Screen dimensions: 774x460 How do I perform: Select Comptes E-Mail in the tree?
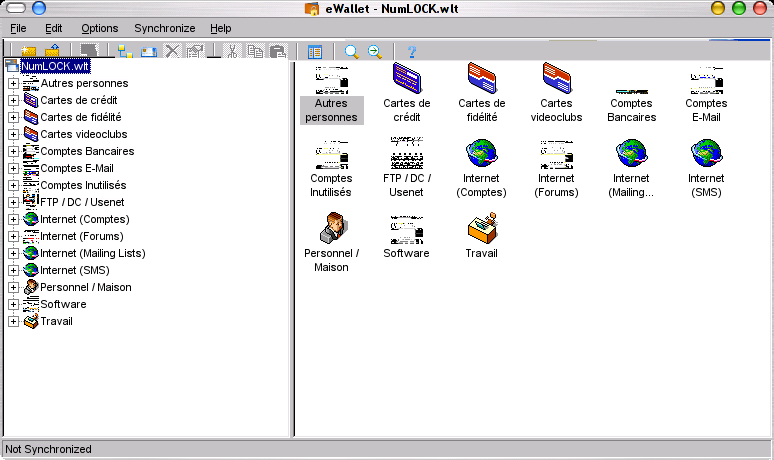(x=77, y=168)
